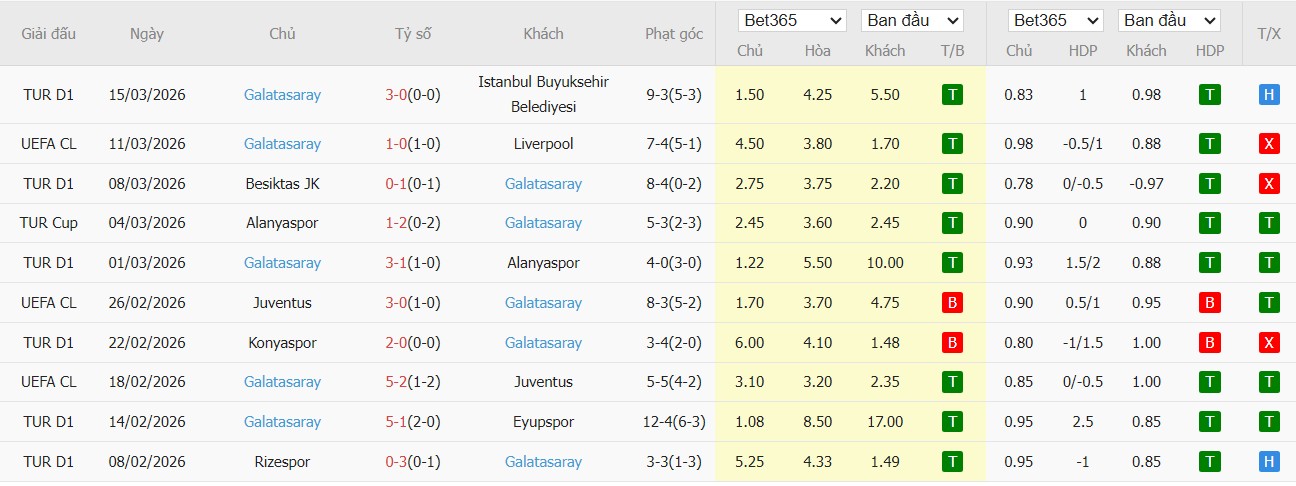1296x486 pixels.
Task: Click the Phạt góc column header
Action: (674, 34)
